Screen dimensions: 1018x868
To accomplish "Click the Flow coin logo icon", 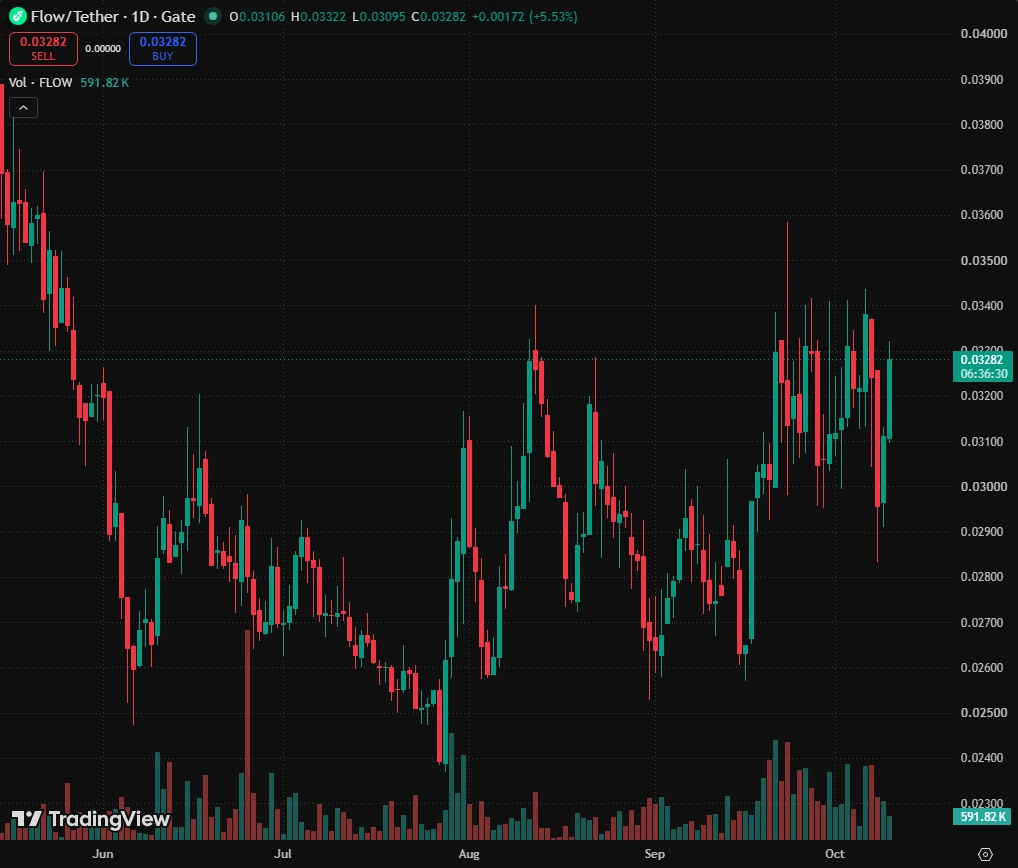I will click(18, 16).
